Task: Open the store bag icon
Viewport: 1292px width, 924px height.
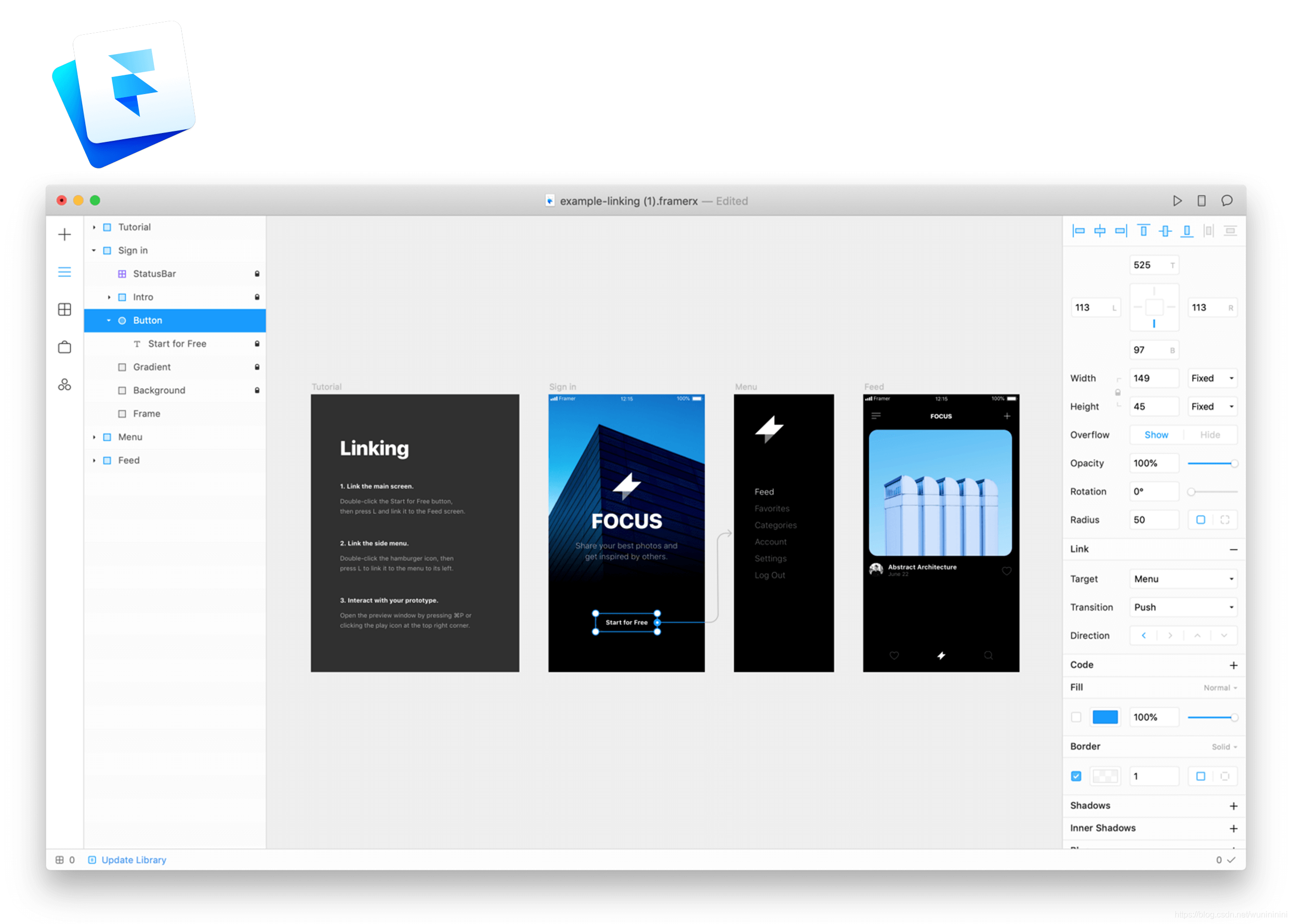Action: (x=65, y=347)
